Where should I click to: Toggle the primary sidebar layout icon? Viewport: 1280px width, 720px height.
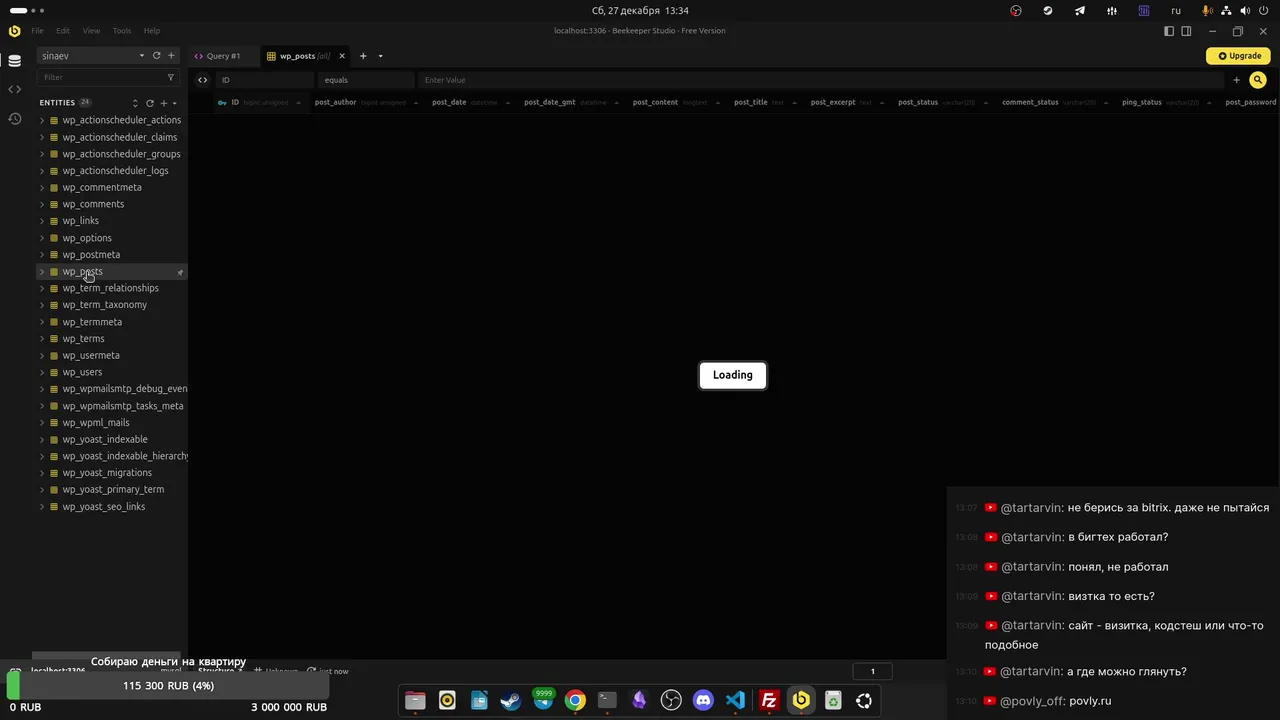[1169, 31]
